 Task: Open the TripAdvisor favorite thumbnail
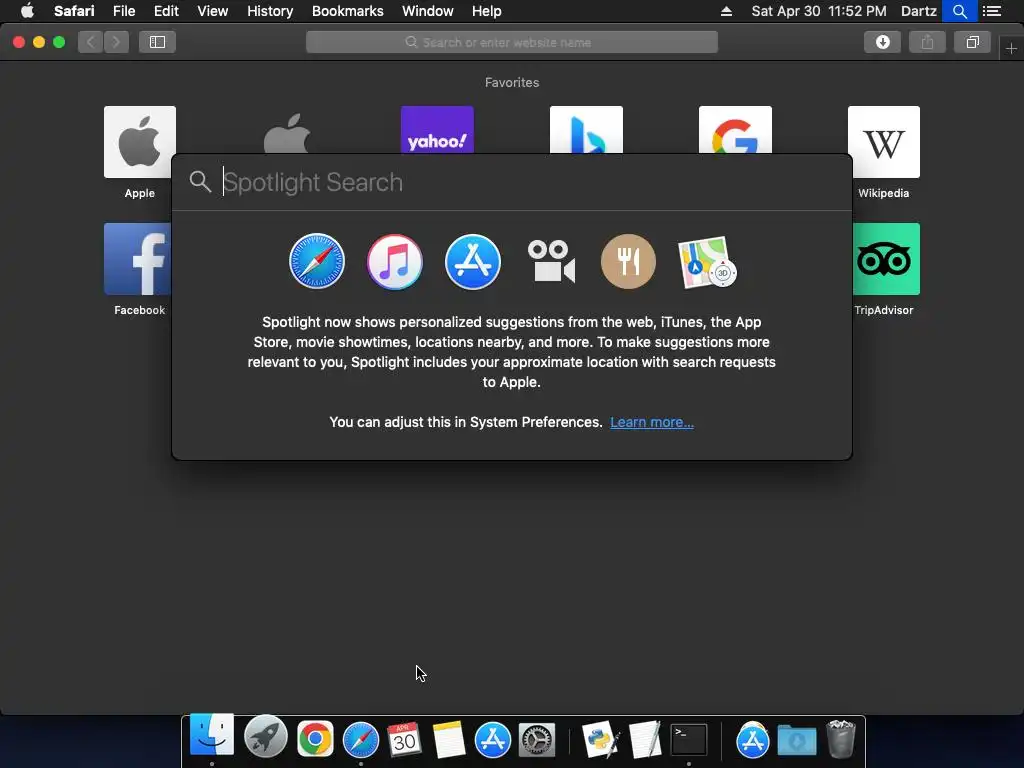tap(886, 259)
